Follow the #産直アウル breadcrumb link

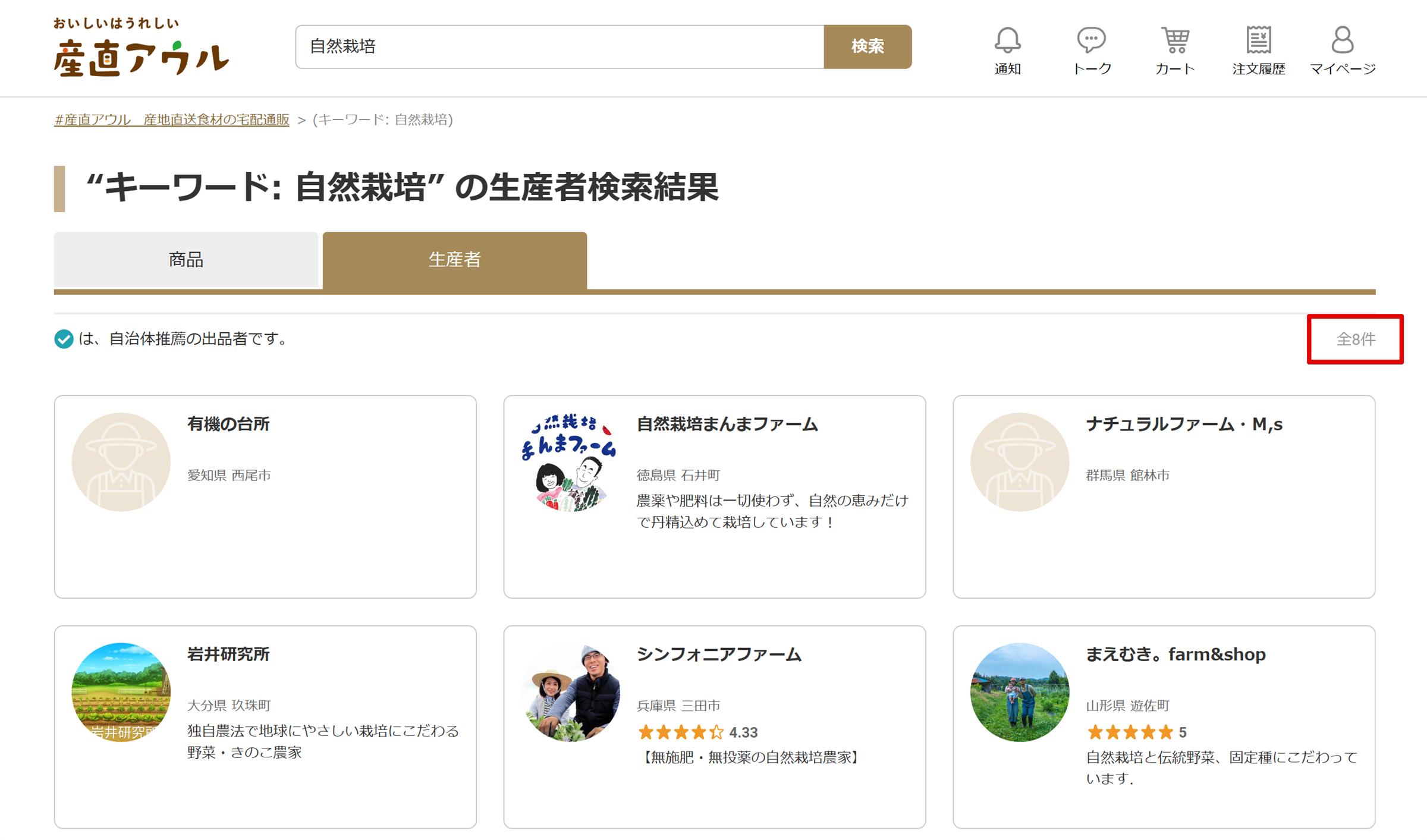pyautogui.click(x=172, y=119)
